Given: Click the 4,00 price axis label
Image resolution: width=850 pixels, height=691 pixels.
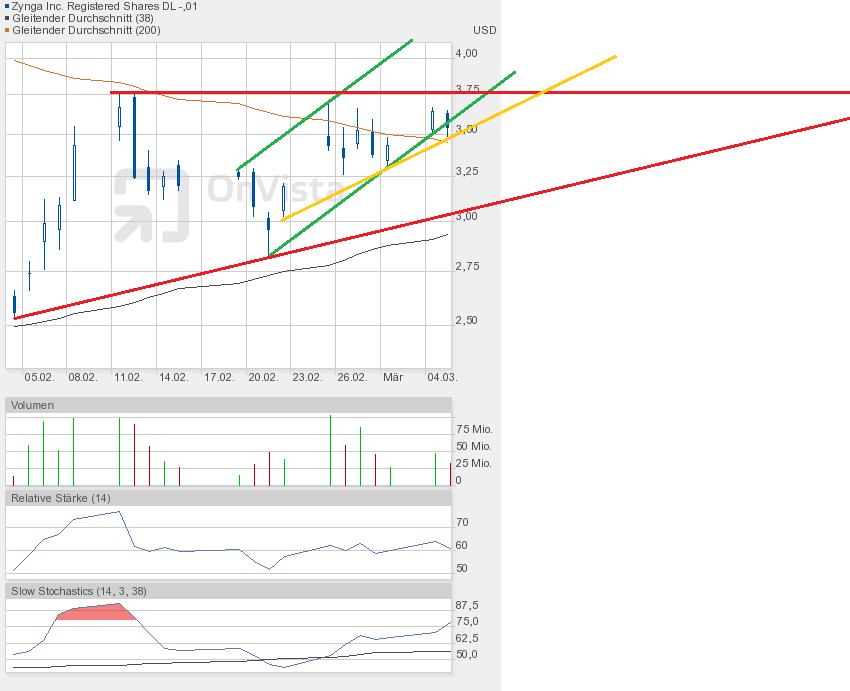Looking at the screenshot, I should point(466,53).
